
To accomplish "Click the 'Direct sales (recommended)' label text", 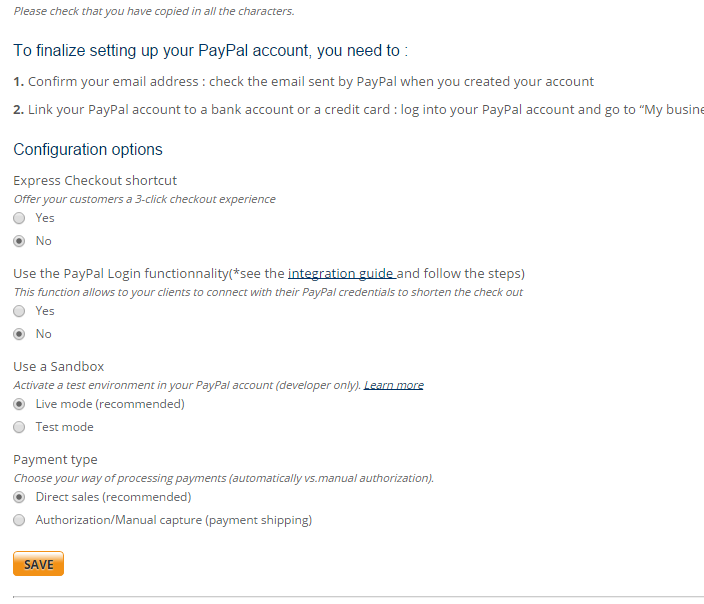I will click(114, 497).
